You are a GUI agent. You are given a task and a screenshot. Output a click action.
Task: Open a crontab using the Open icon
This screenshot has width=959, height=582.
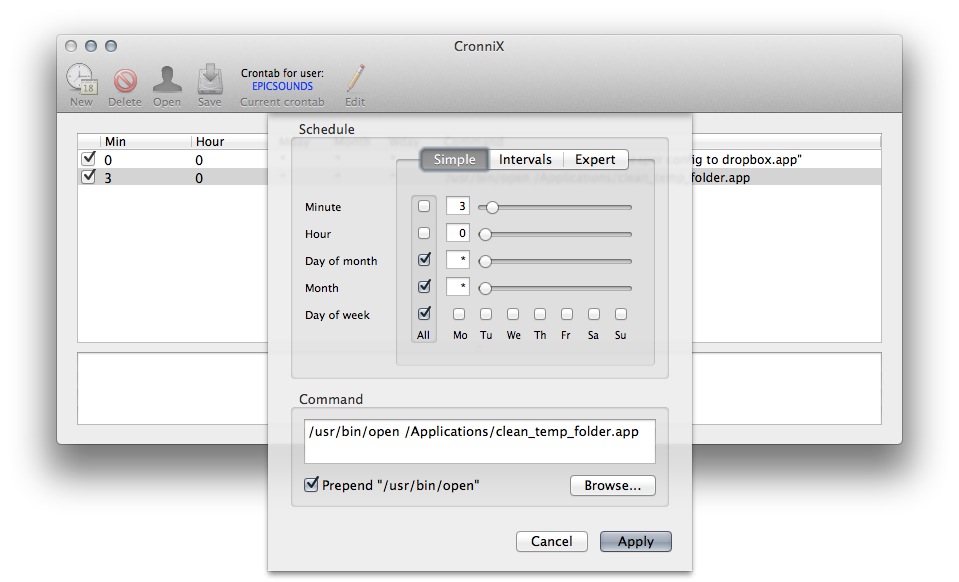[167, 80]
